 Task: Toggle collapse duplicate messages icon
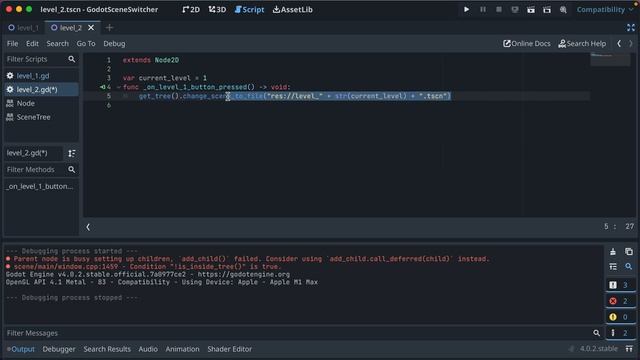click(613, 267)
